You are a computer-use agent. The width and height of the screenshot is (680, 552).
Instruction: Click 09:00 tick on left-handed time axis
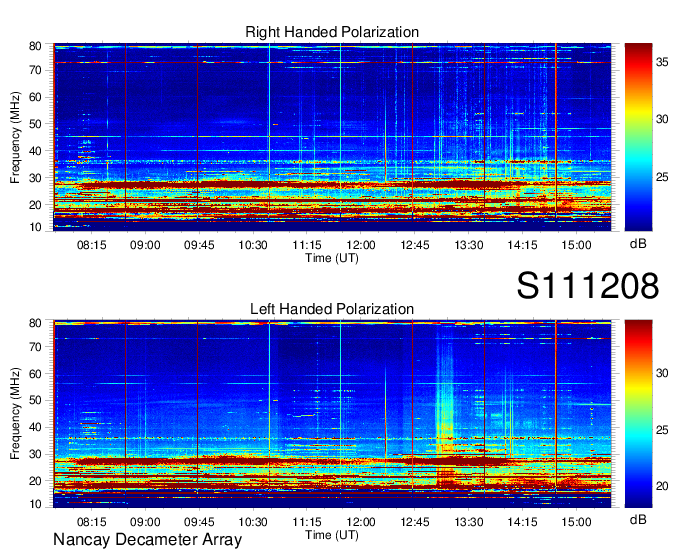pos(145,522)
